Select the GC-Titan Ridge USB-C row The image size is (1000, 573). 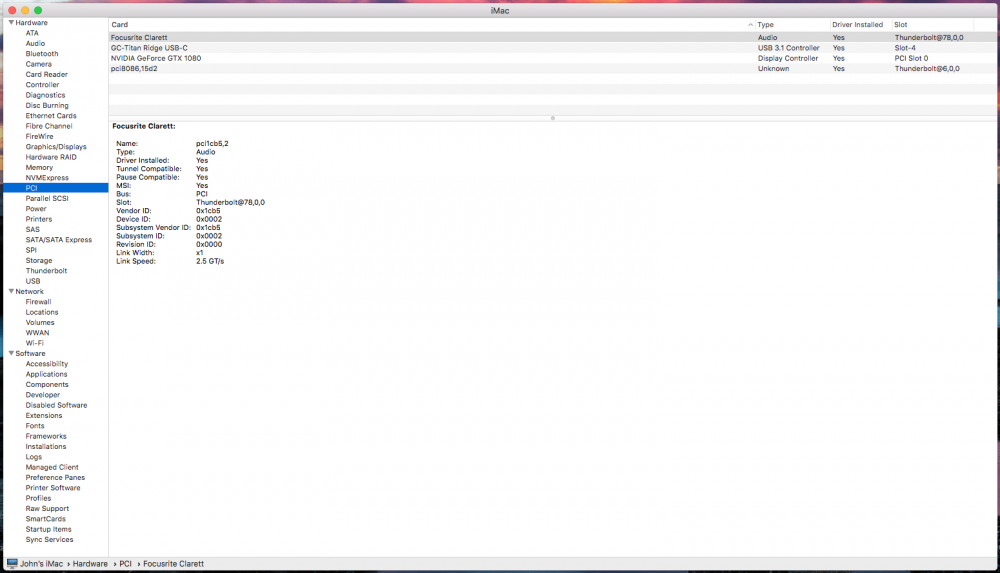[552, 48]
